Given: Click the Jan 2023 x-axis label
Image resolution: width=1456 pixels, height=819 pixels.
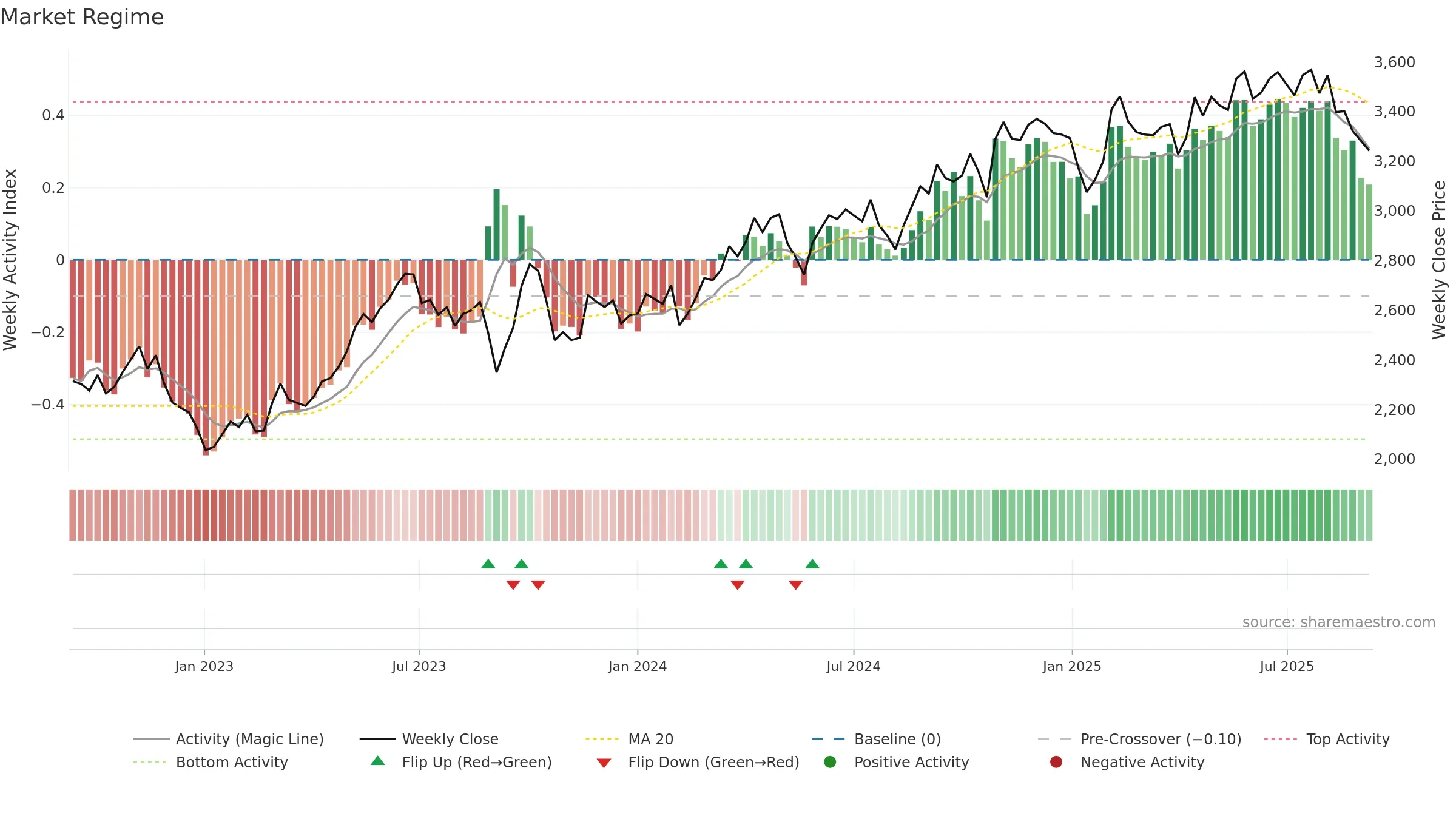Looking at the screenshot, I should coord(204,666).
